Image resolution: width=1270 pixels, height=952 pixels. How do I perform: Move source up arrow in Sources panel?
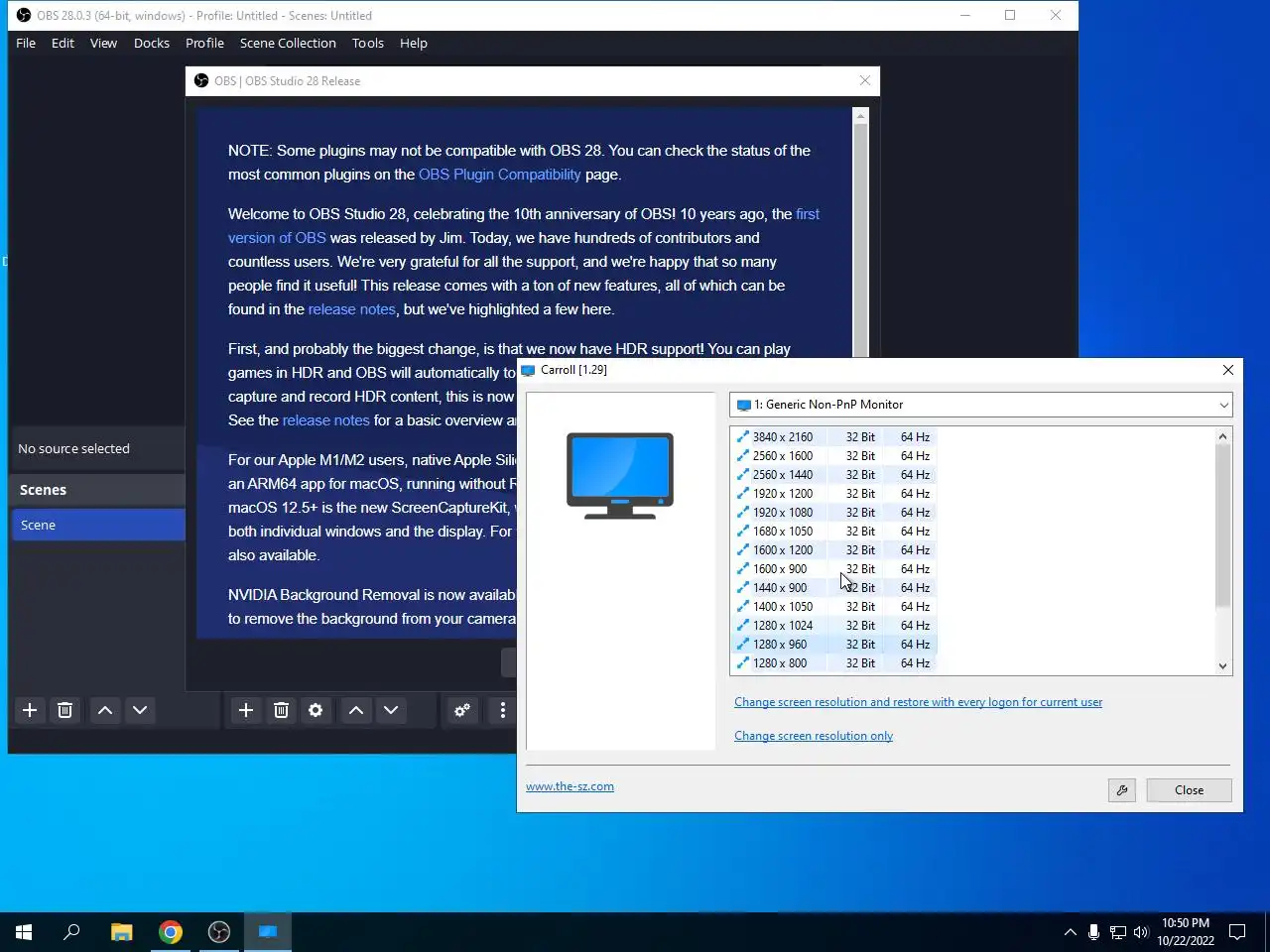[x=356, y=710]
